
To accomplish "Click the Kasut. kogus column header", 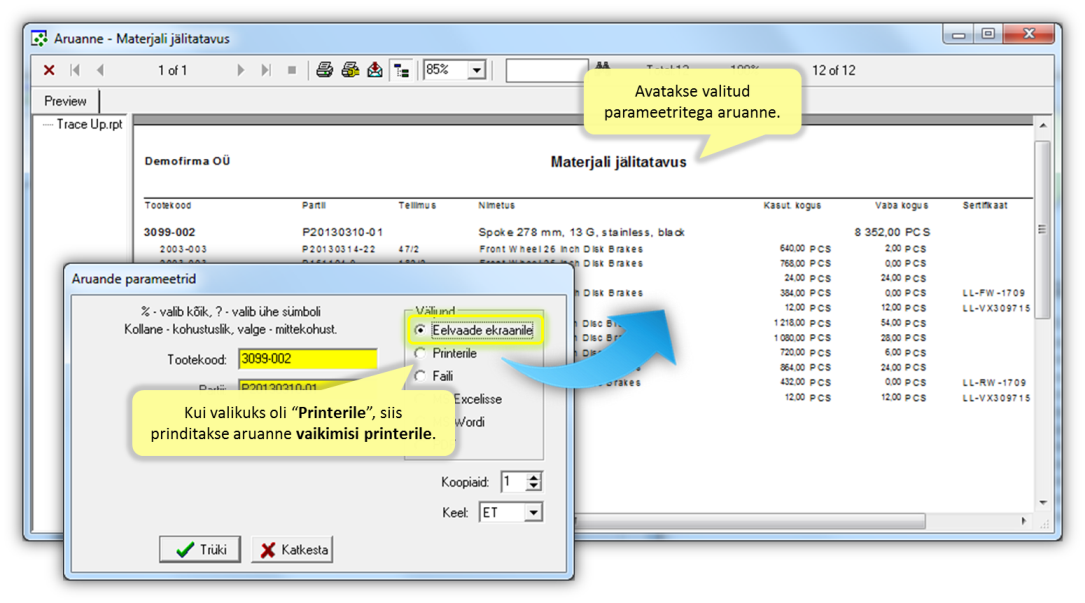I will (x=792, y=205).
